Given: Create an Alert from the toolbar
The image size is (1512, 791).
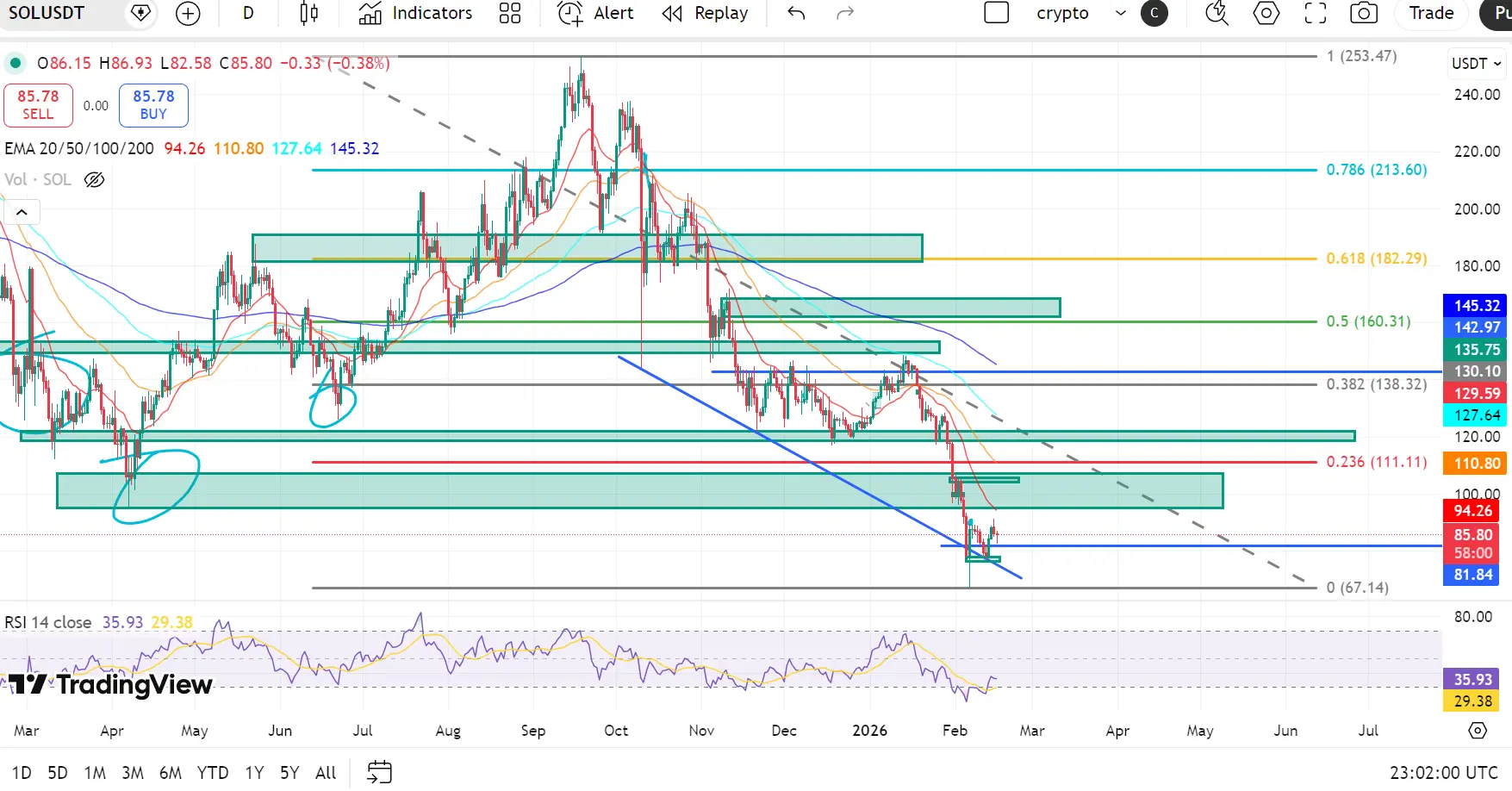Looking at the screenshot, I should pyautogui.click(x=595, y=13).
